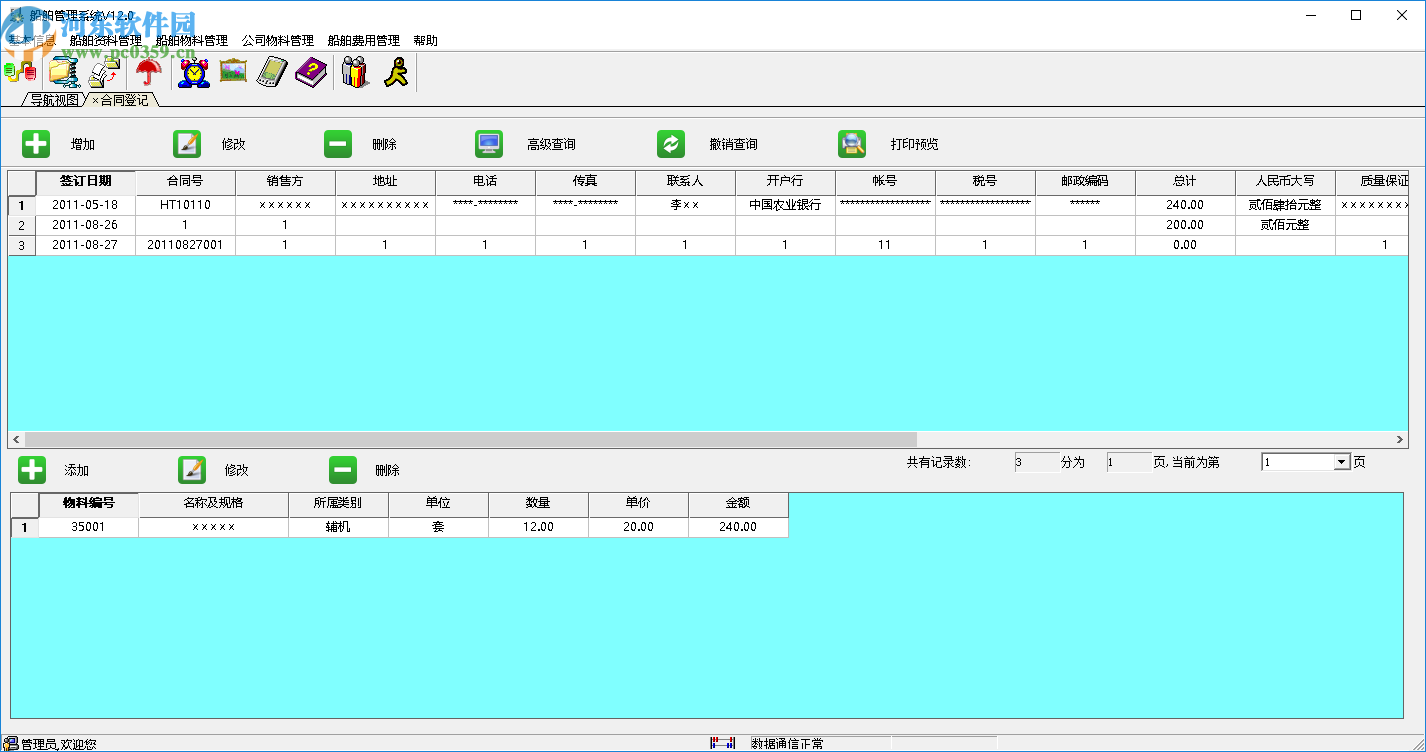Click the 贰佰肆拾元整 amount cell
Screen dimensions: 1426x752
click(1285, 205)
